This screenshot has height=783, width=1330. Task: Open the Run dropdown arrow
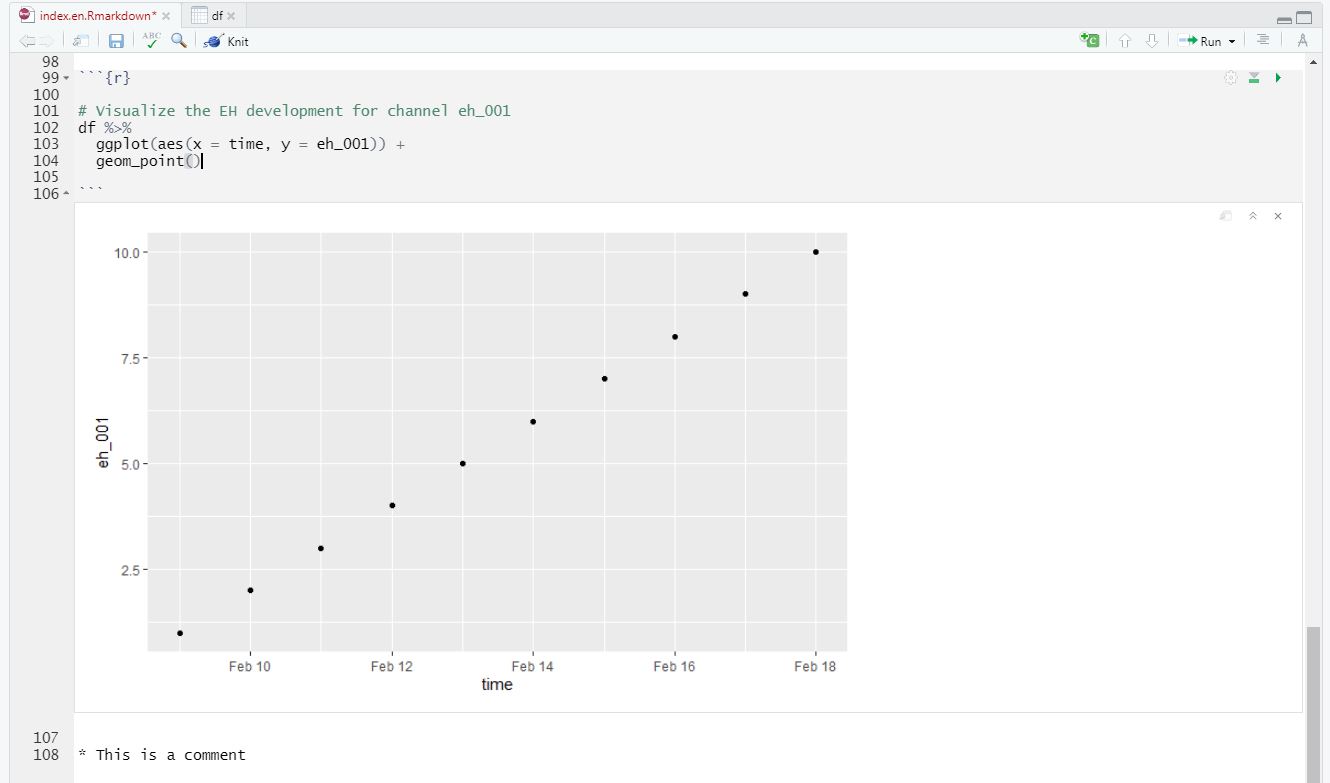(x=1232, y=41)
